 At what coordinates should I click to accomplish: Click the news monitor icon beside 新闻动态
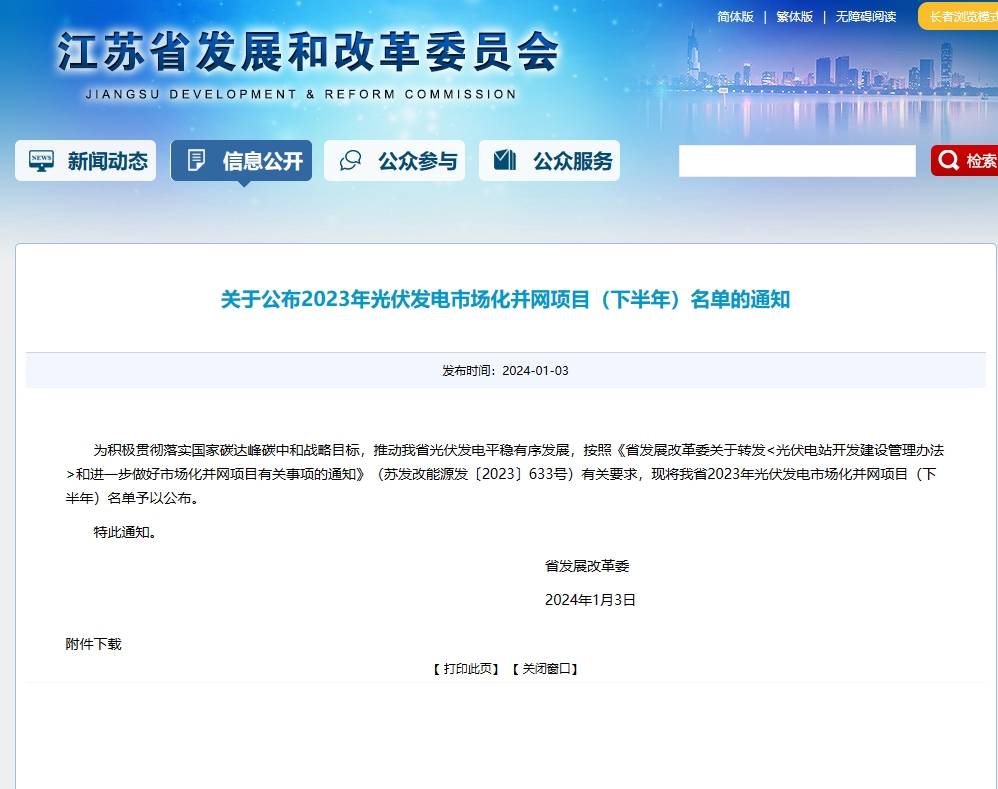click(42, 161)
